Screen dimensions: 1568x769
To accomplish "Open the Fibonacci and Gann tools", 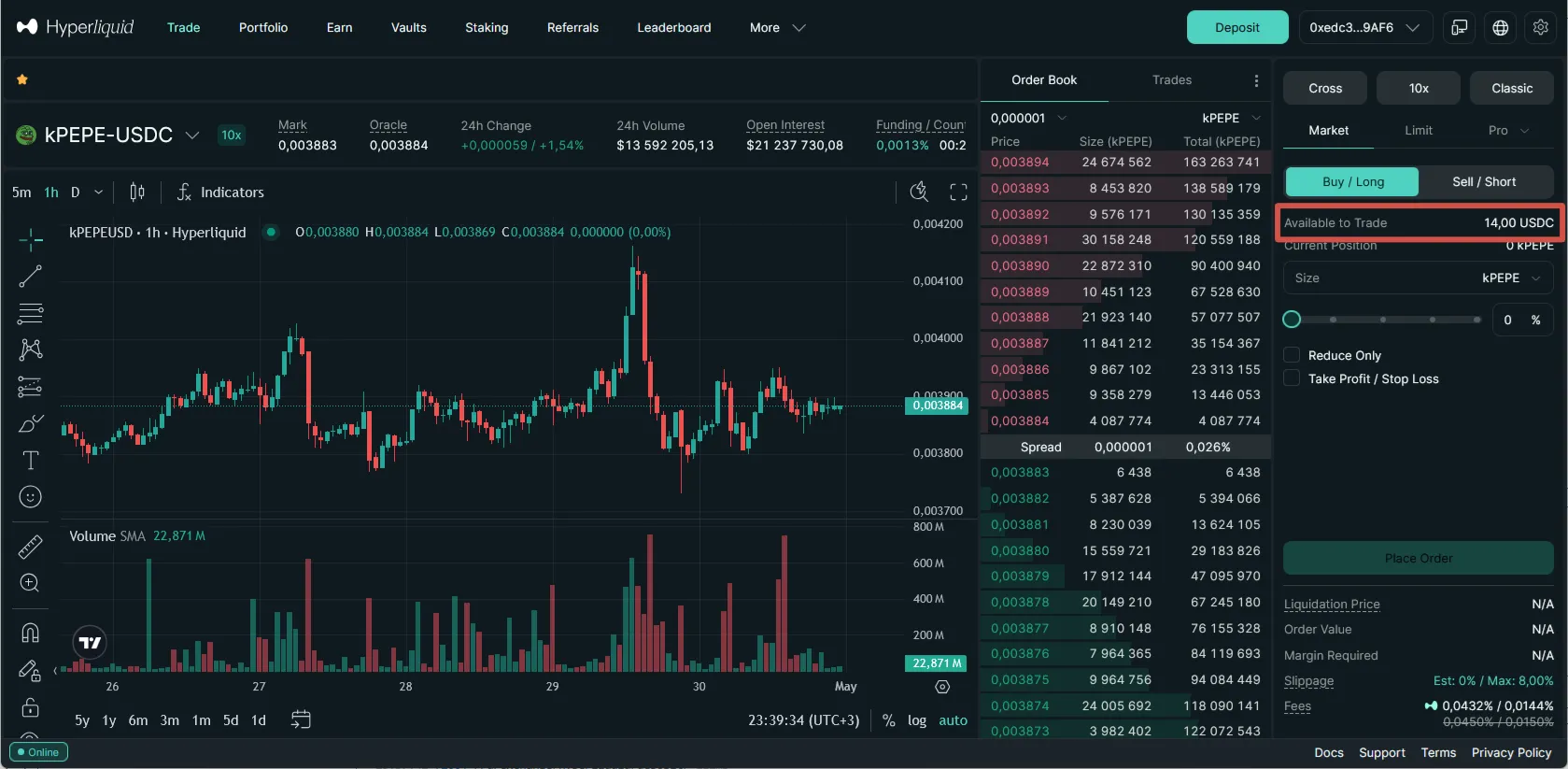I will (x=31, y=313).
